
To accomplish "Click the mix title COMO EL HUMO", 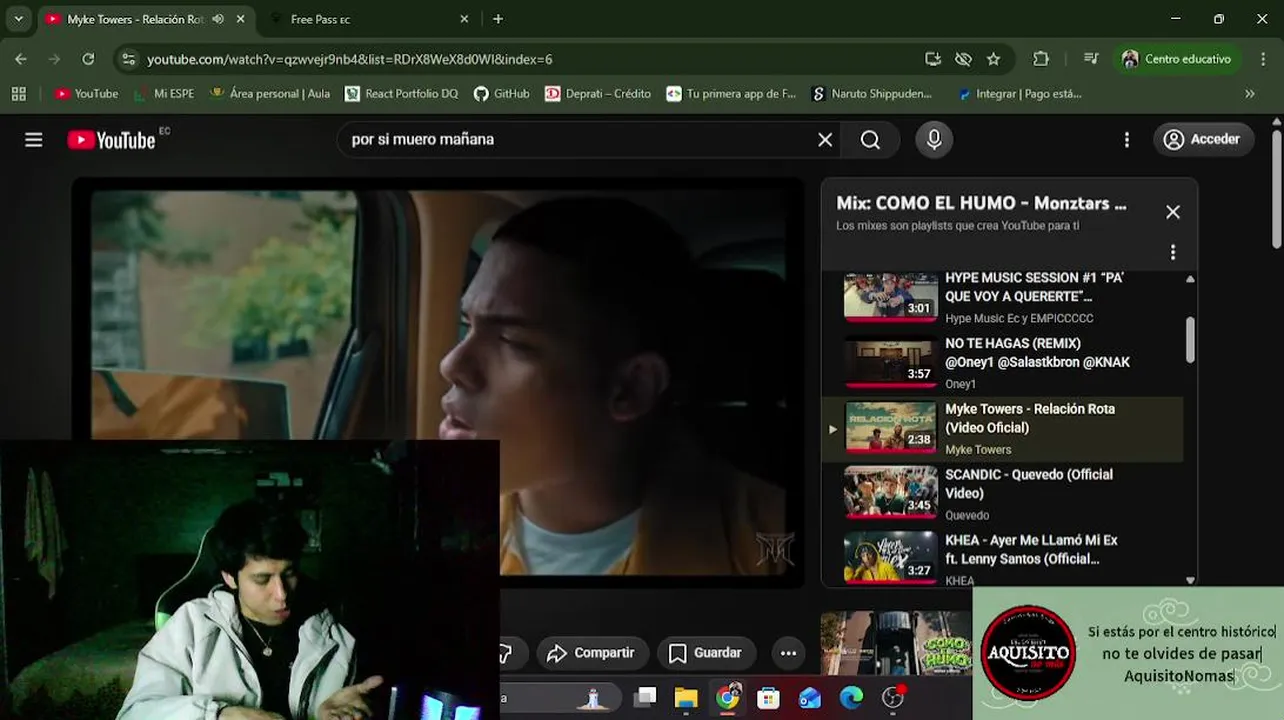I will pos(981,203).
